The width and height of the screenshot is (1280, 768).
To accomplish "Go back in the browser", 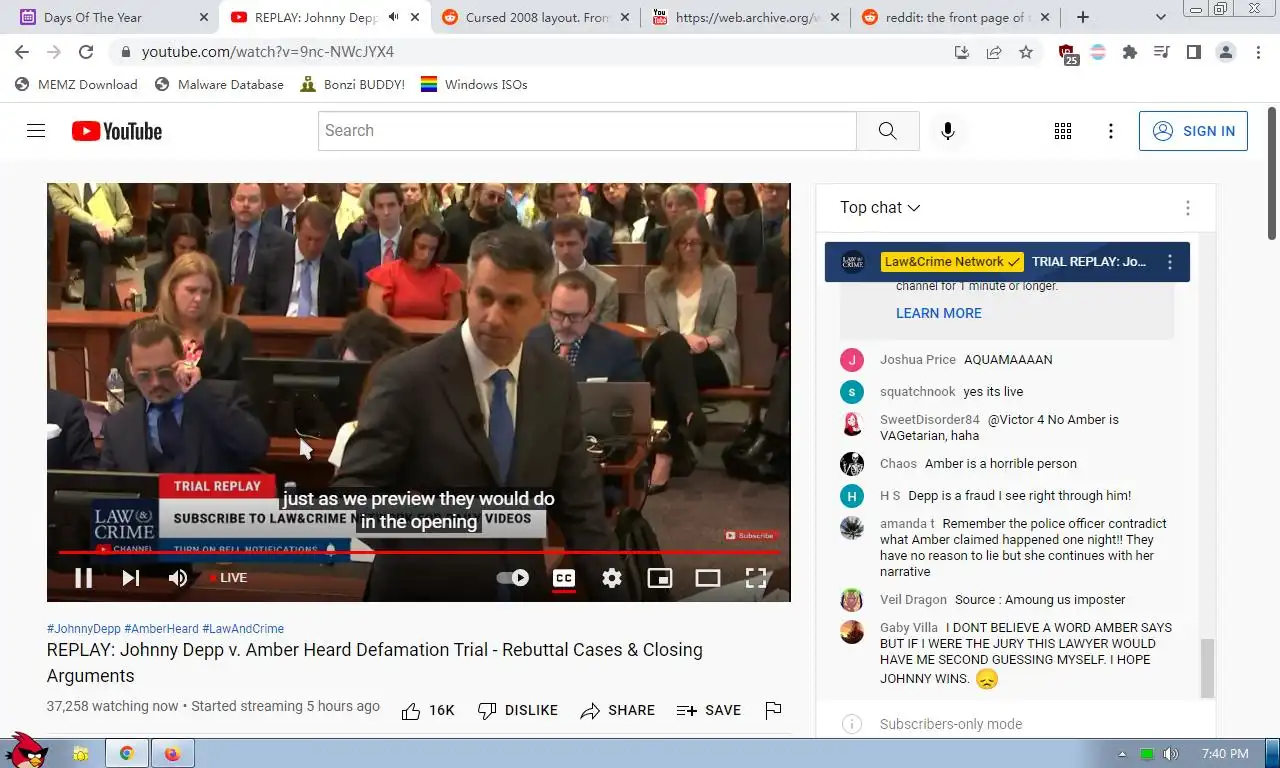I will click(22, 52).
